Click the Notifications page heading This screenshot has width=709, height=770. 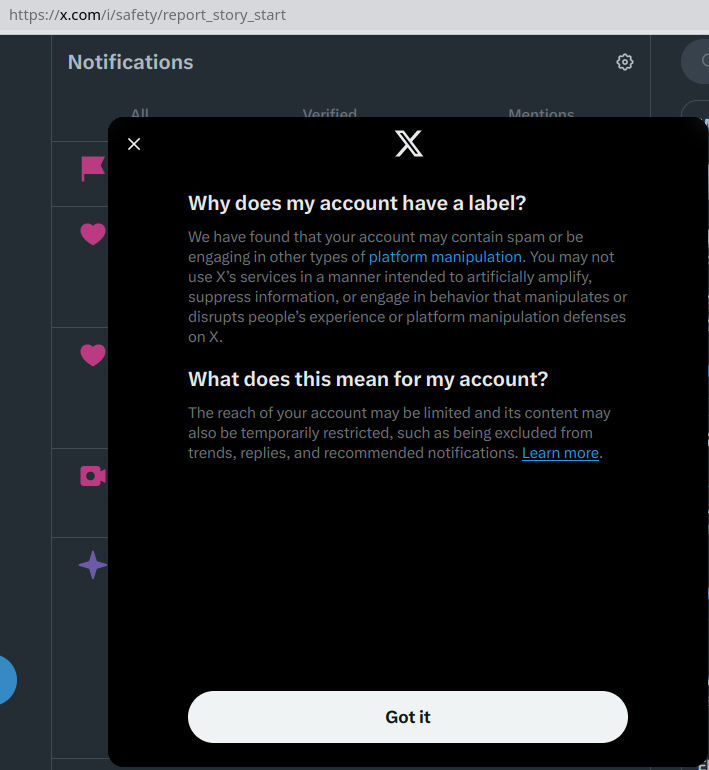point(131,62)
